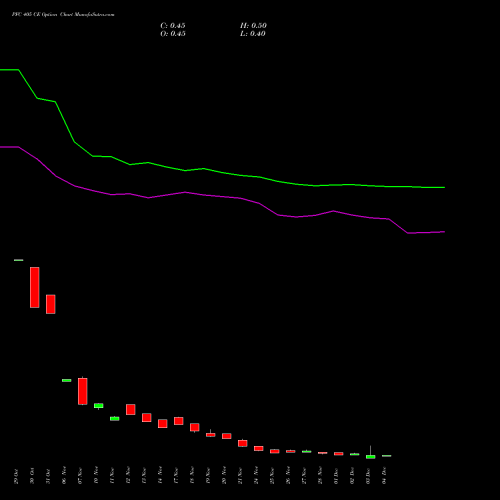500x500 pixels.
Task: Select the close value 'C: 0.45'
Action: point(173,26)
